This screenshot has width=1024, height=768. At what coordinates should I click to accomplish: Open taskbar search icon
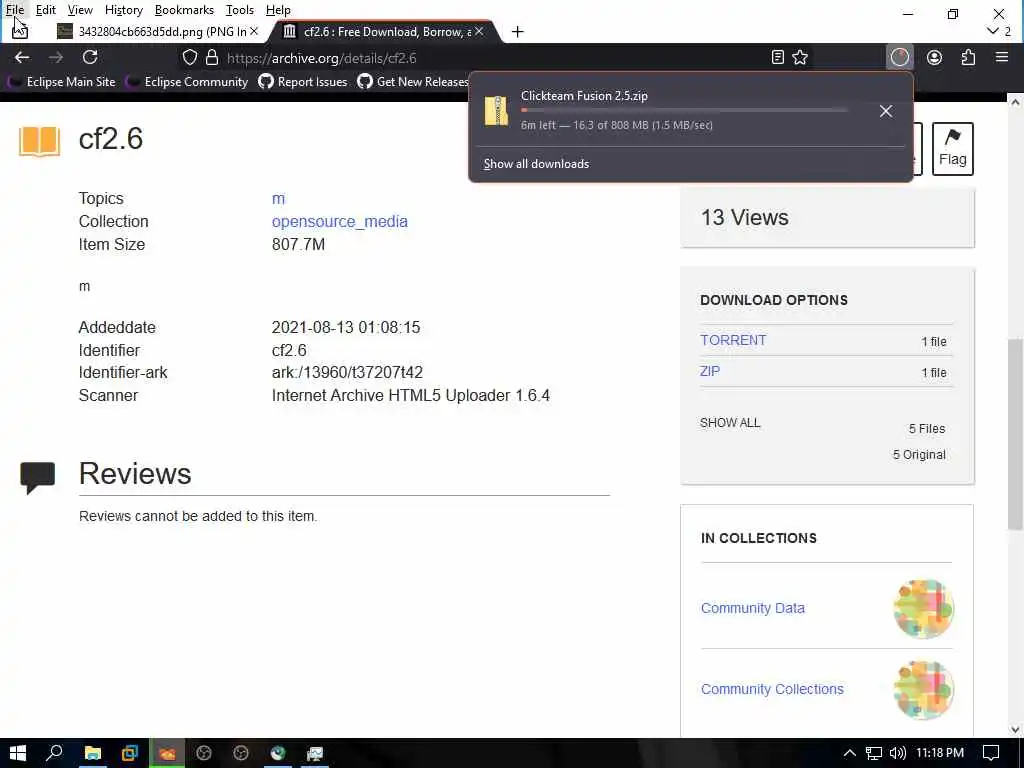click(54, 753)
